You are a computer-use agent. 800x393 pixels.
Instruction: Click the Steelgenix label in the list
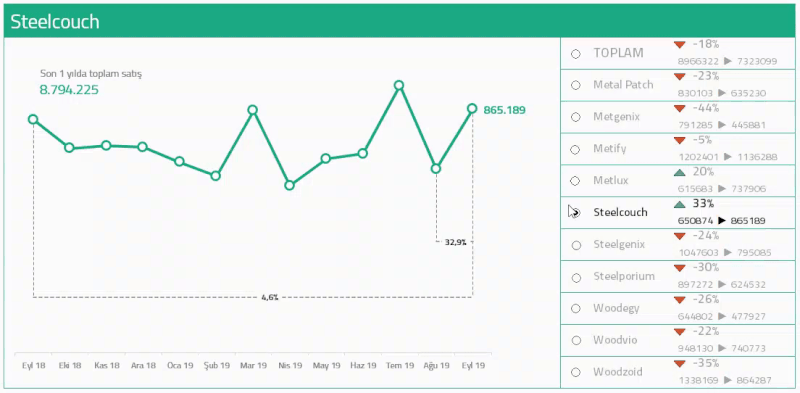point(619,244)
